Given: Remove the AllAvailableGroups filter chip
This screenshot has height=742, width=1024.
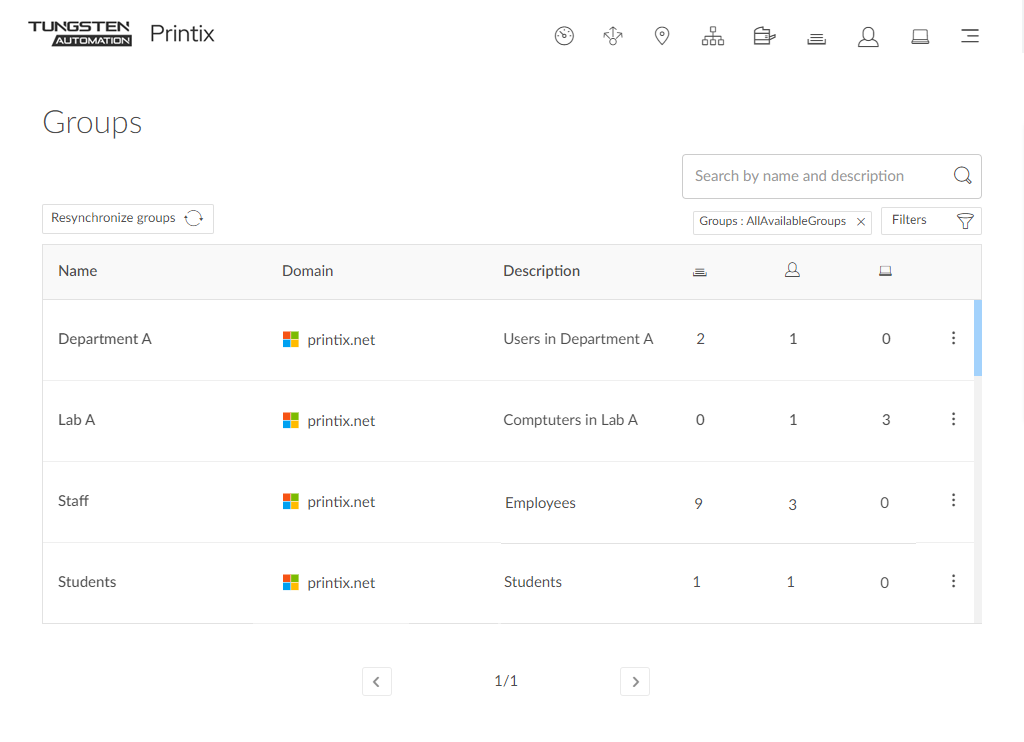Looking at the screenshot, I should coord(861,222).
